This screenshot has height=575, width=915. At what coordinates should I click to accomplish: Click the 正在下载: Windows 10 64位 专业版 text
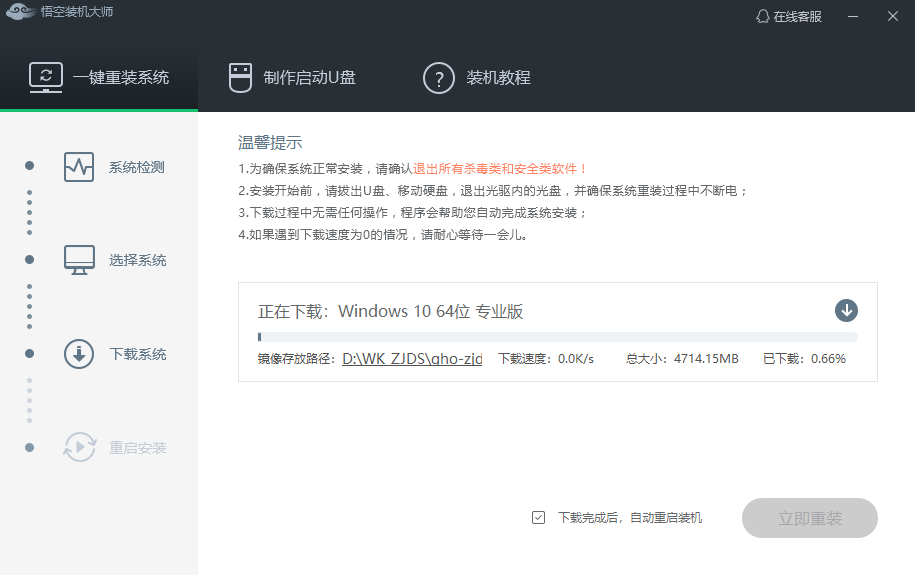390,311
